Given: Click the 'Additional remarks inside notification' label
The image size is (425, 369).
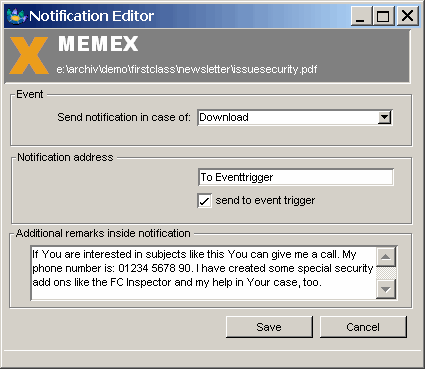Looking at the screenshot, I should tap(103, 233).
